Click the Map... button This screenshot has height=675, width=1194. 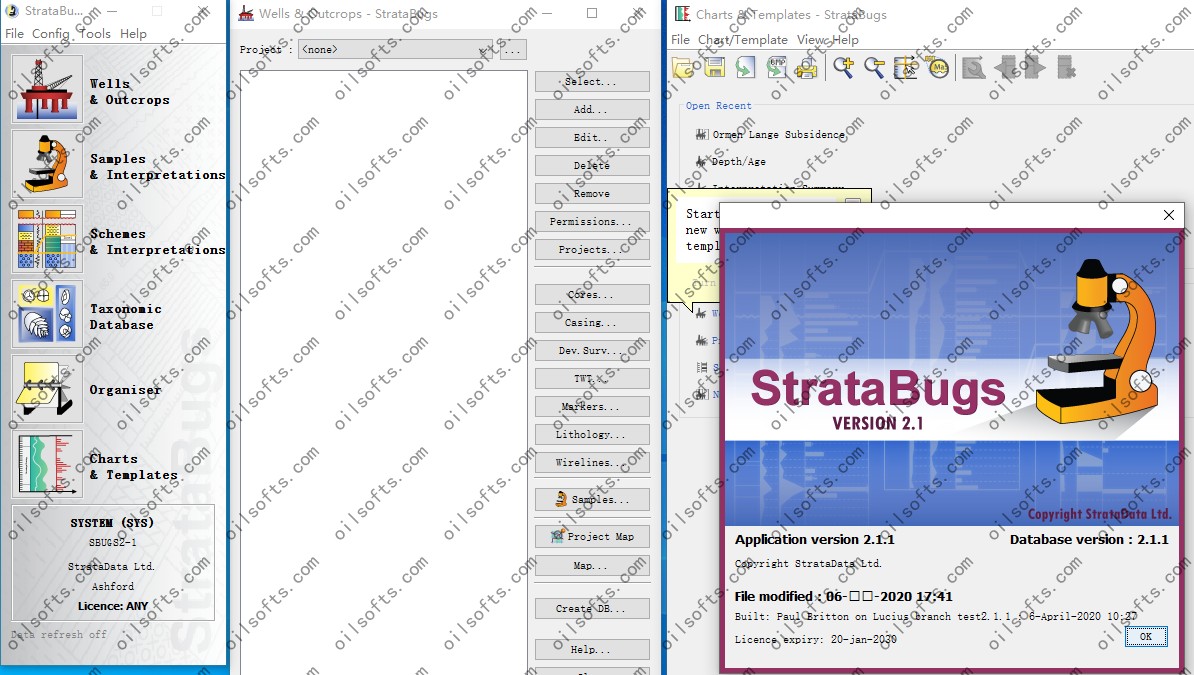click(592, 566)
